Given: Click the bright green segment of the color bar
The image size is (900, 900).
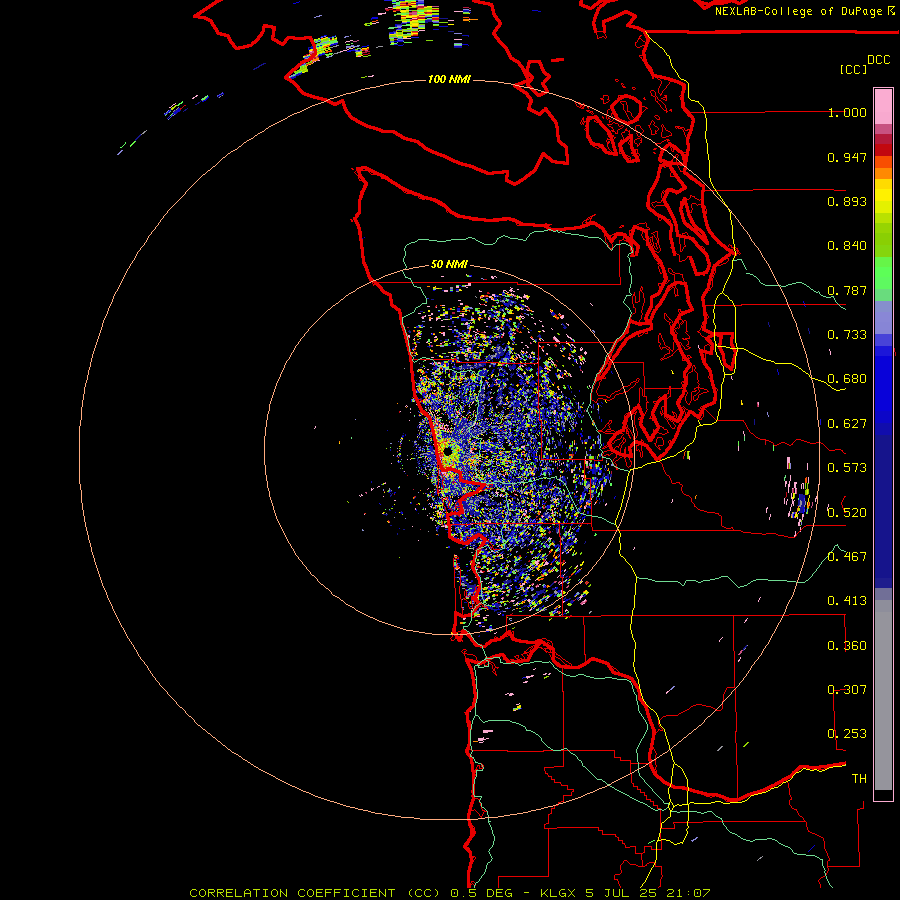Looking at the screenshot, I should pyautogui.click(x=883, y=273).
